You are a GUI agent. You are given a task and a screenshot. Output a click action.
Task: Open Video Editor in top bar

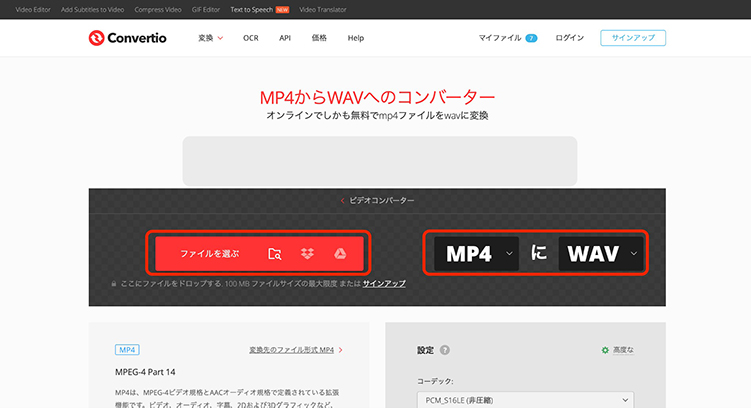point(33,10)
